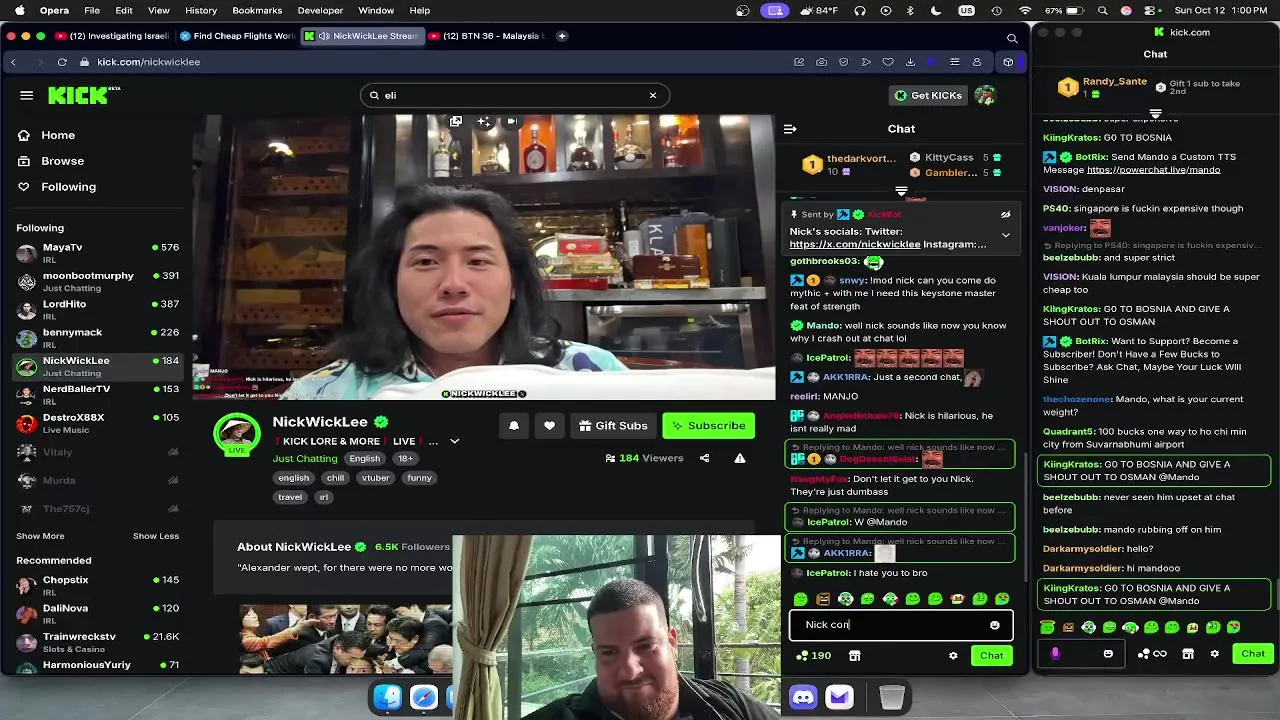Open MayaTv channel from Following list
This screenshot has height=720, width=1280.
pyautogui.click(x=97, y=253)
